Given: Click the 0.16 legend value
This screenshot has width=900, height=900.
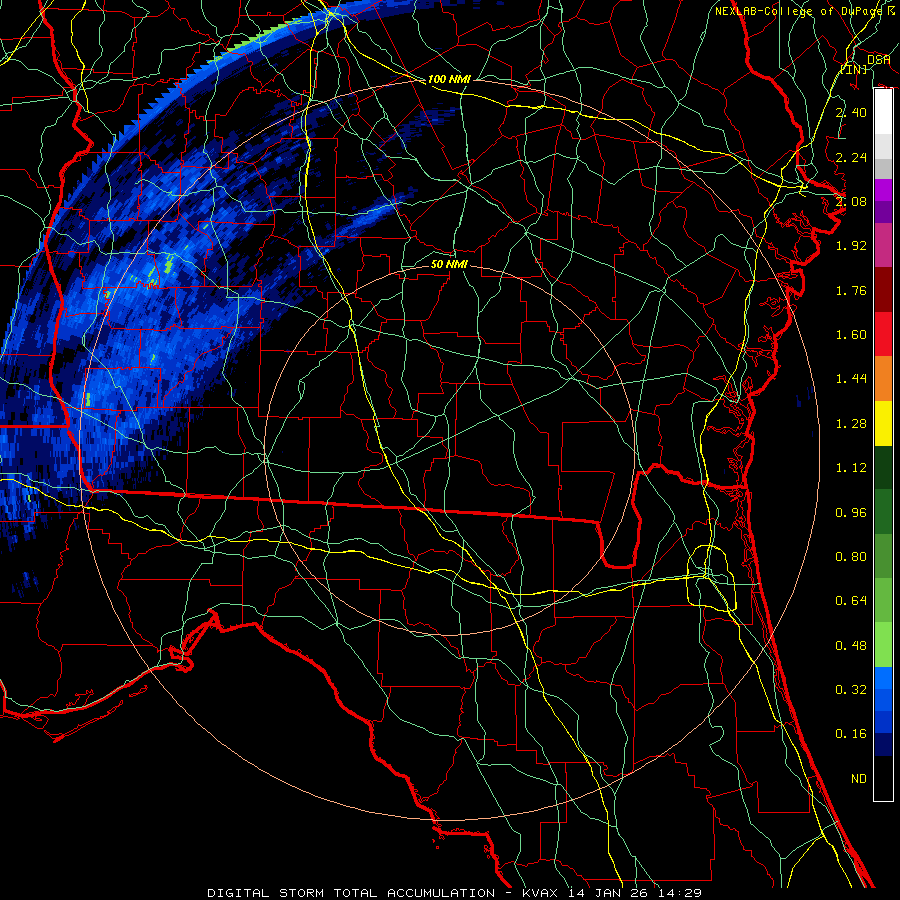Looking at the screenshot, I should coord(851,734).
